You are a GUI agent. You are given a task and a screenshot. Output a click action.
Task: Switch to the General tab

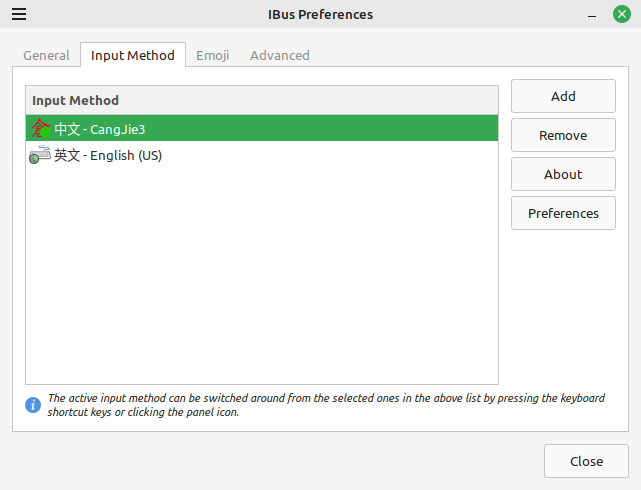pos(46,56)
